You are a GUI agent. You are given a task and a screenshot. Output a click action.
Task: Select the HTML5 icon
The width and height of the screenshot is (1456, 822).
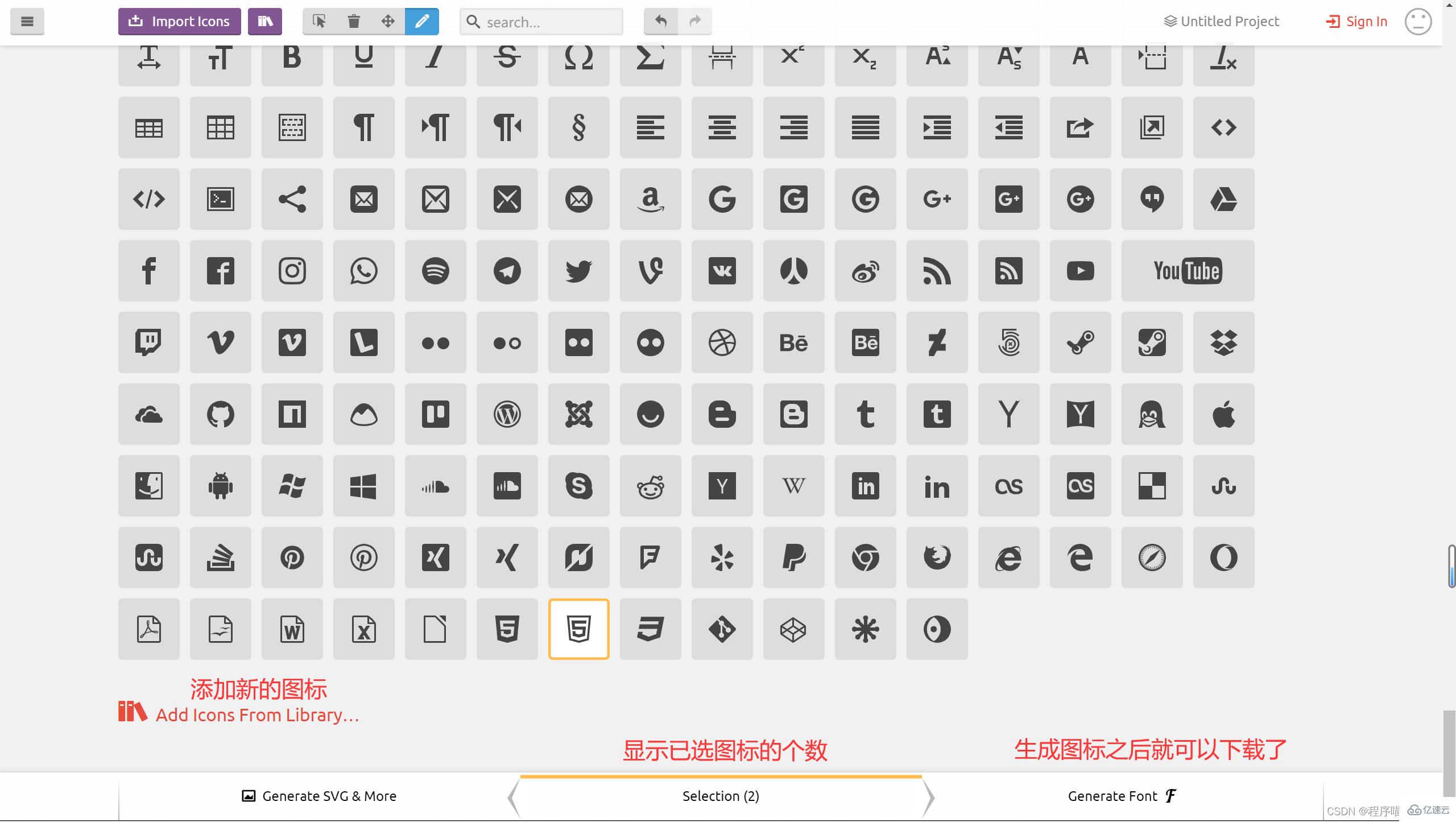click(507, 628)
